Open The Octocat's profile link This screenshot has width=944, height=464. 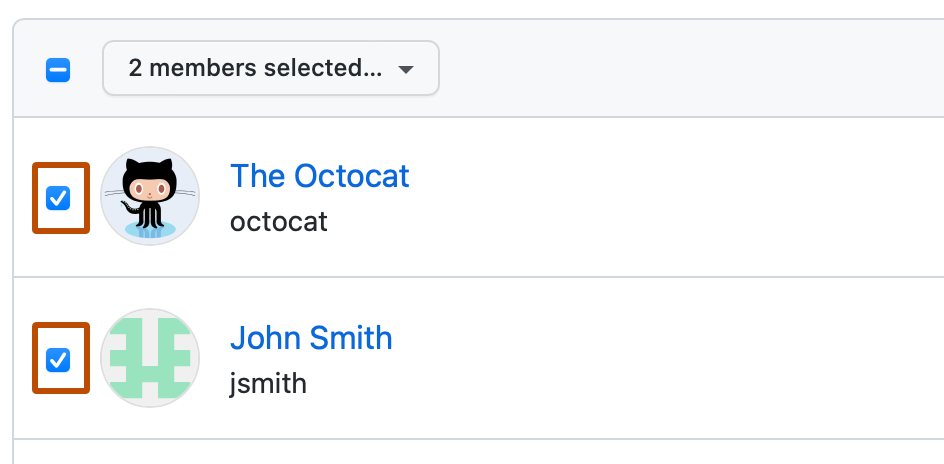pyautogui.click(x=319, y=176)
